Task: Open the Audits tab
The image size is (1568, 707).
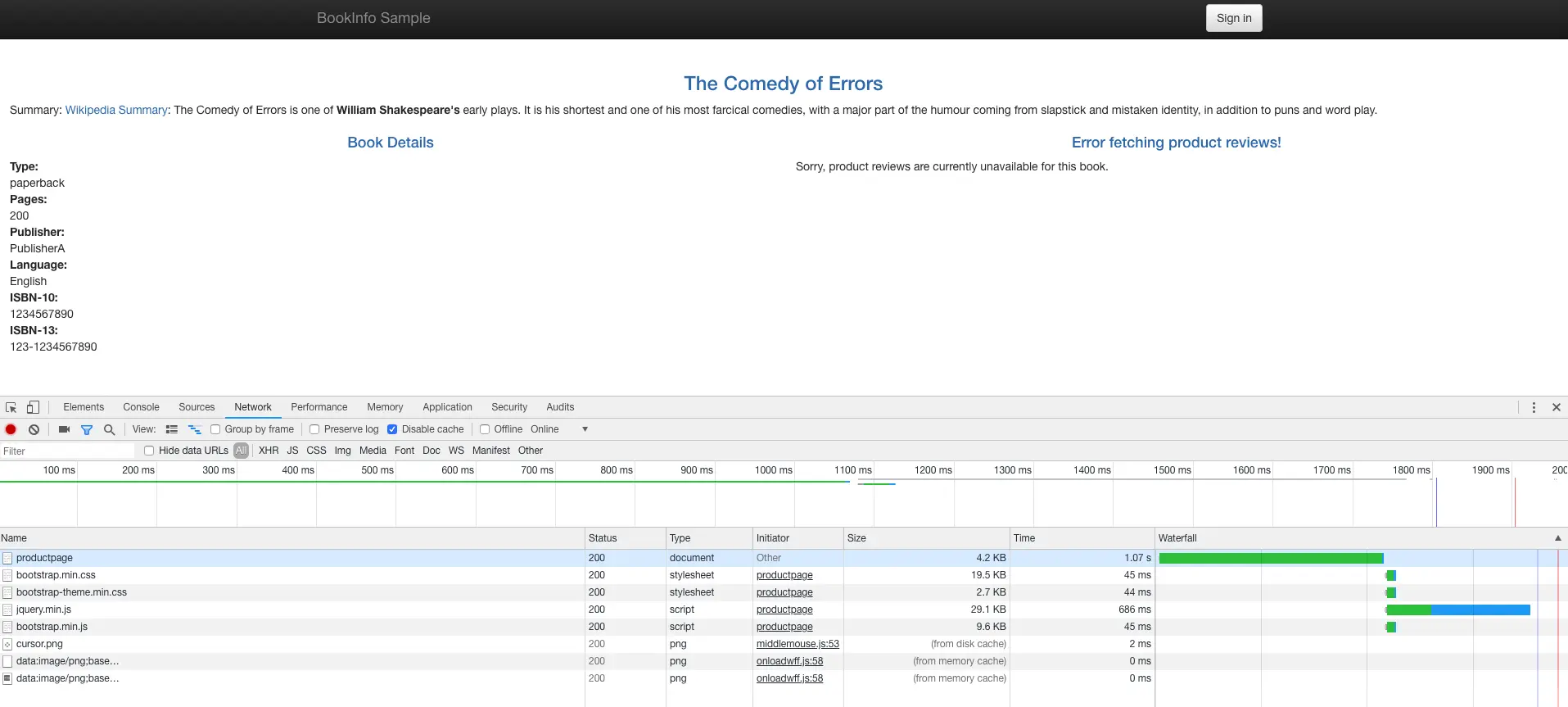Action: click(560, 407)
